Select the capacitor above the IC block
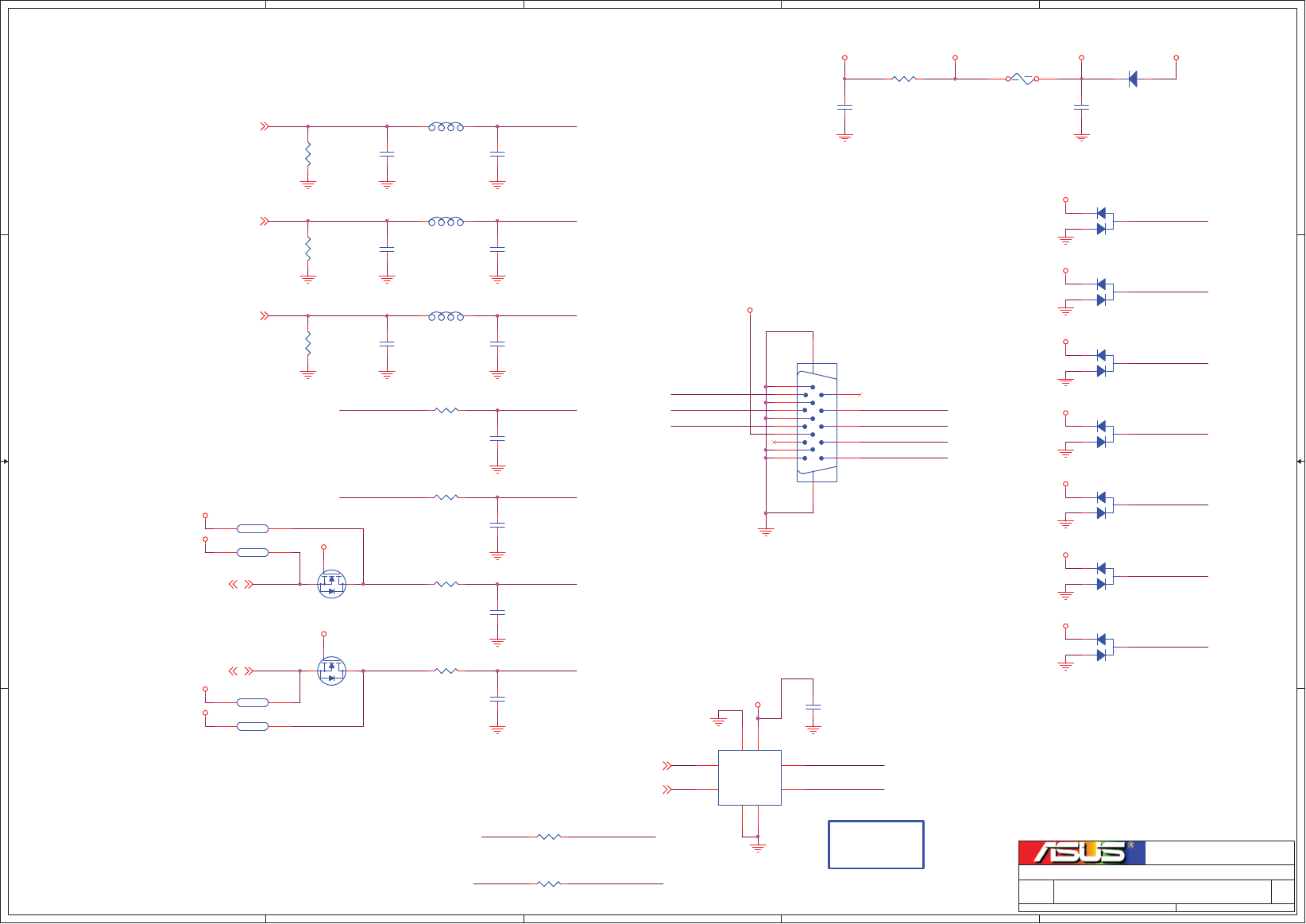Screen dimensions: 1306x924 click(813, 706)
